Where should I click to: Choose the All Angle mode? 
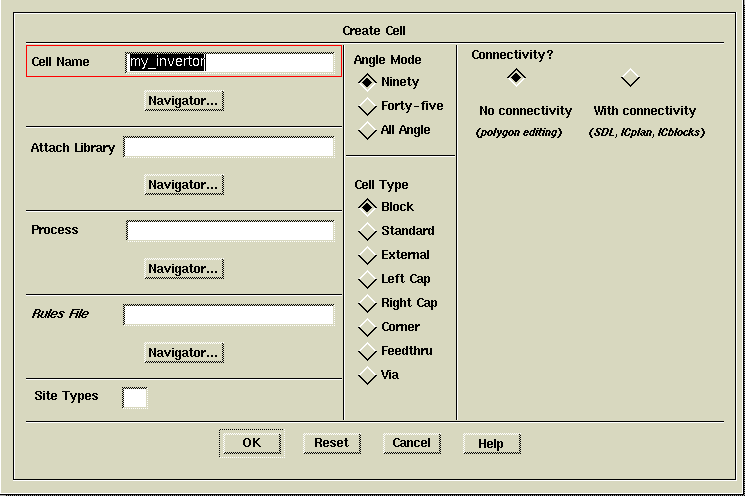pos(368,130)
